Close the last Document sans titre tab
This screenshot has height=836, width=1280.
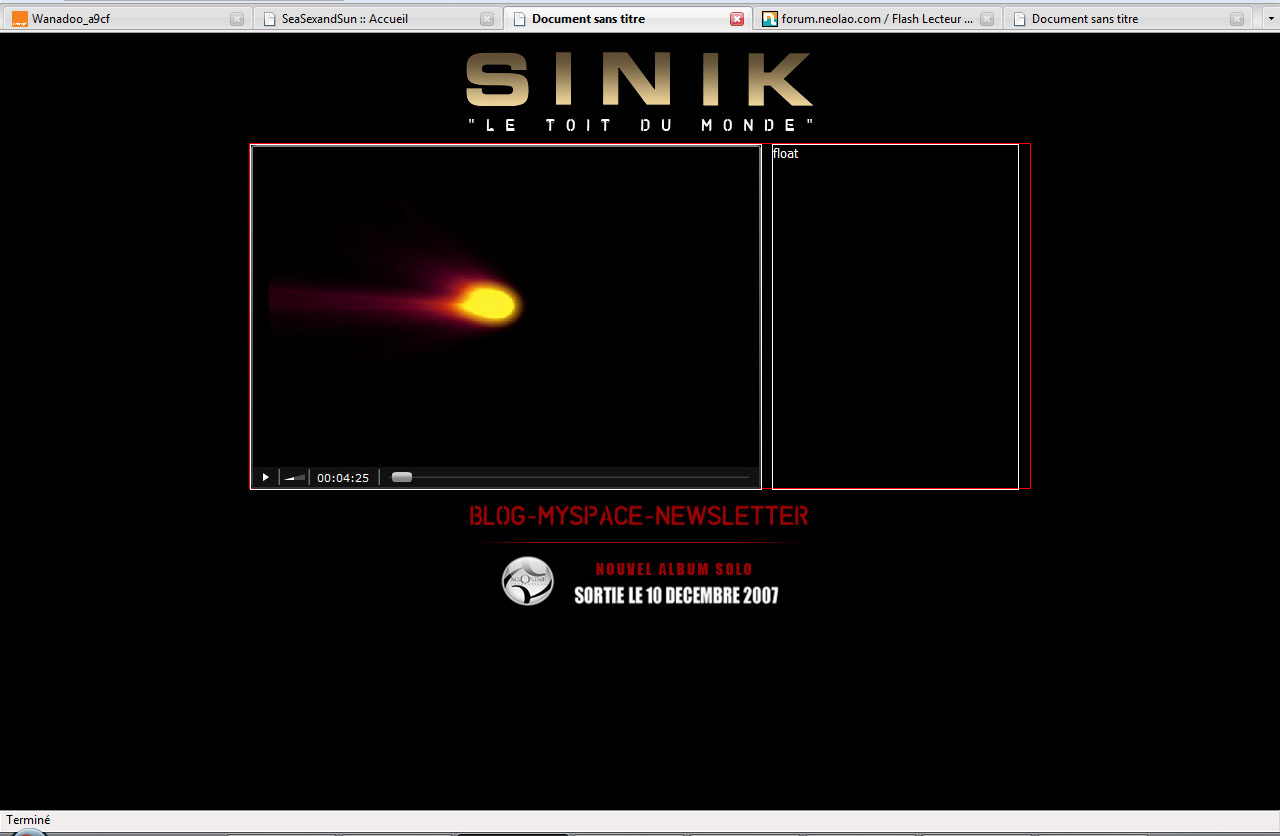coord(1237,19)
